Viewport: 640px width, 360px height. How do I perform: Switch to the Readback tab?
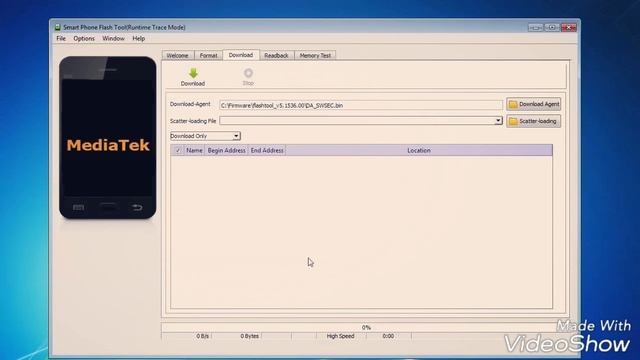[x=276, y=56]
